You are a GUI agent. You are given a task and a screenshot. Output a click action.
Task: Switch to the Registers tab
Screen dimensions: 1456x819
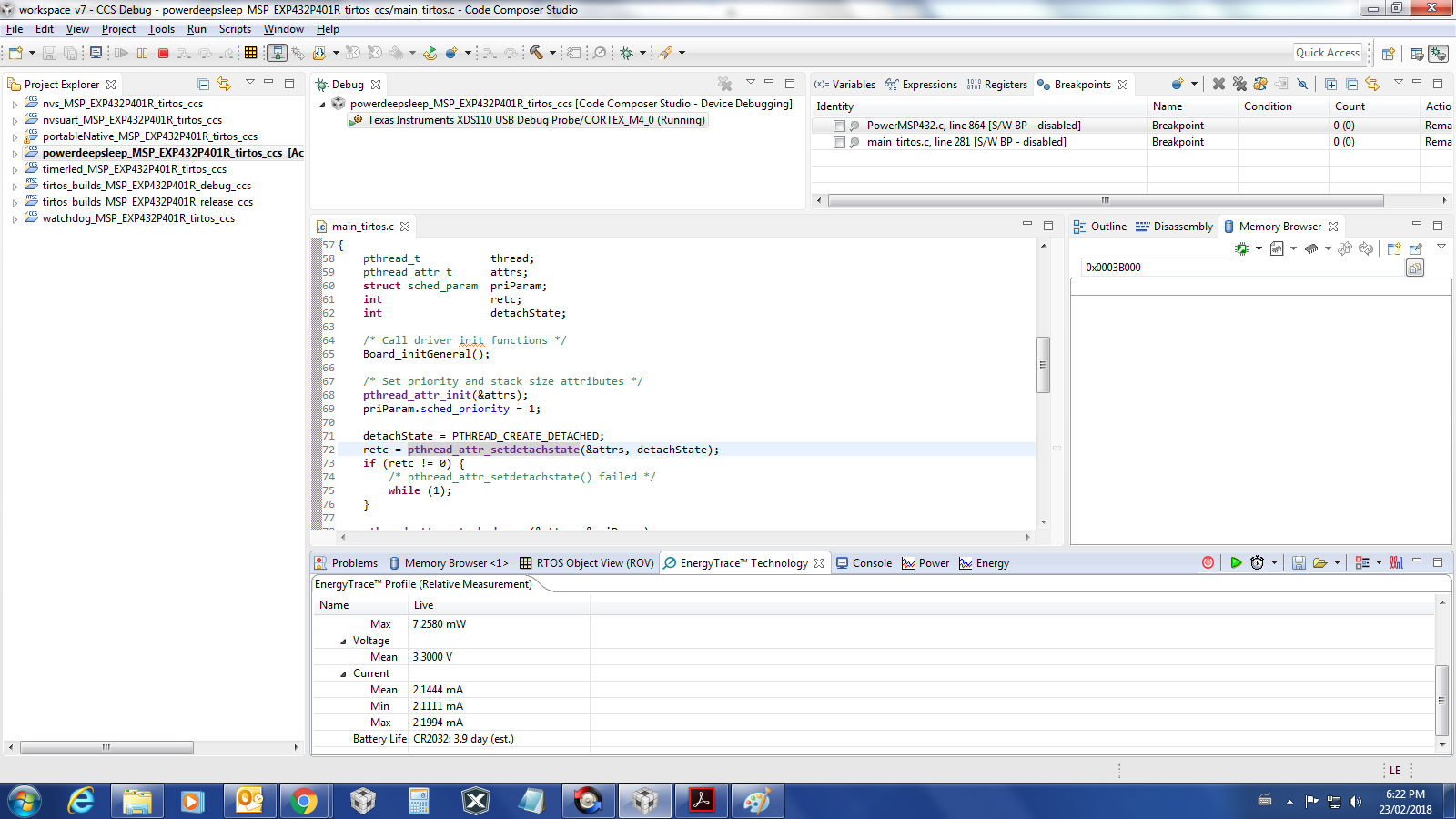996,85
